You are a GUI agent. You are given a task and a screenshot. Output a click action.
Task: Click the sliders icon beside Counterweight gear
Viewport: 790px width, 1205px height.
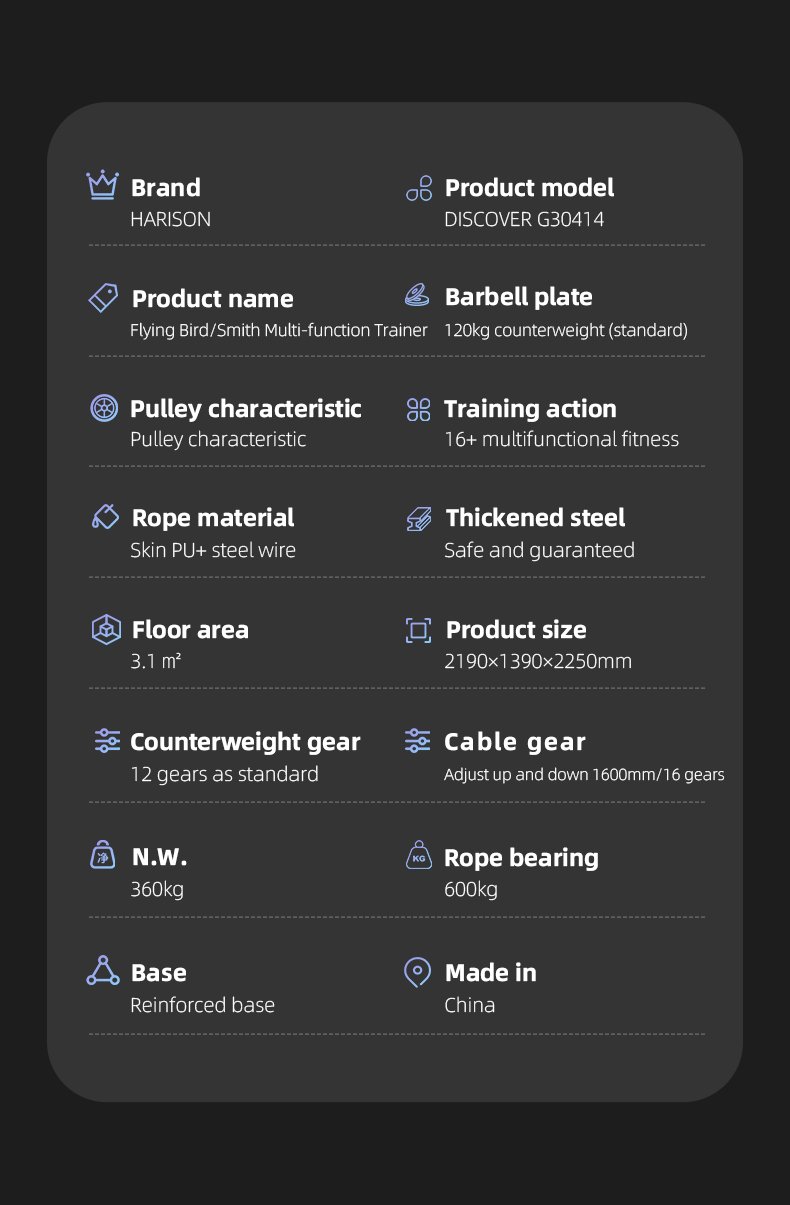point(107,741)
